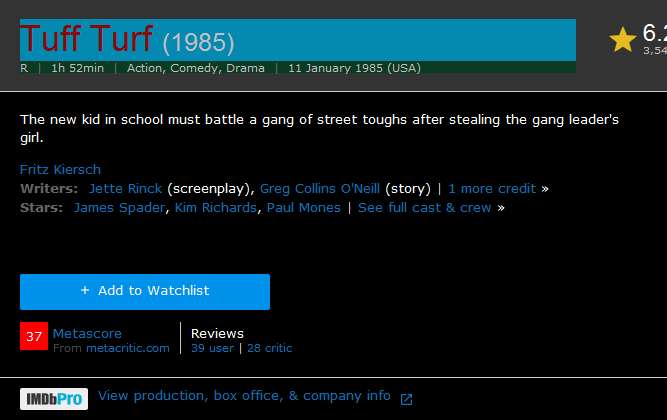Screen dimensions: 667x420
Task: Click the Drama genre link
Action: pos(245,68)
